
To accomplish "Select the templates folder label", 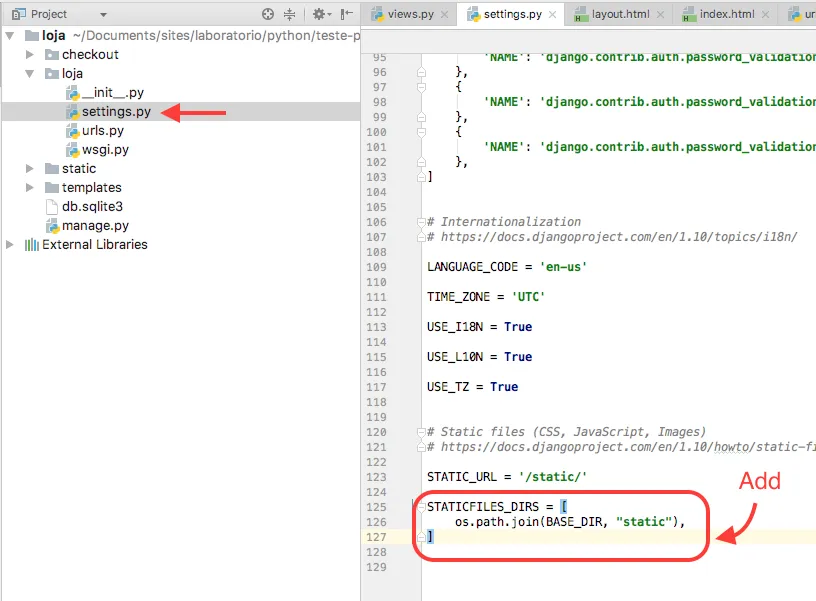I will 92,187.
